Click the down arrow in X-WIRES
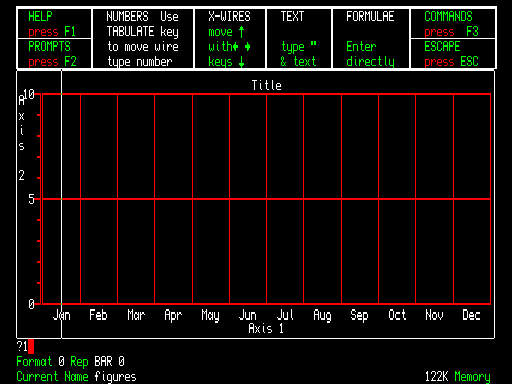Image resolution: width=512 pixels, height=384 pixels. pyautogui.click(x=242, y=62)
